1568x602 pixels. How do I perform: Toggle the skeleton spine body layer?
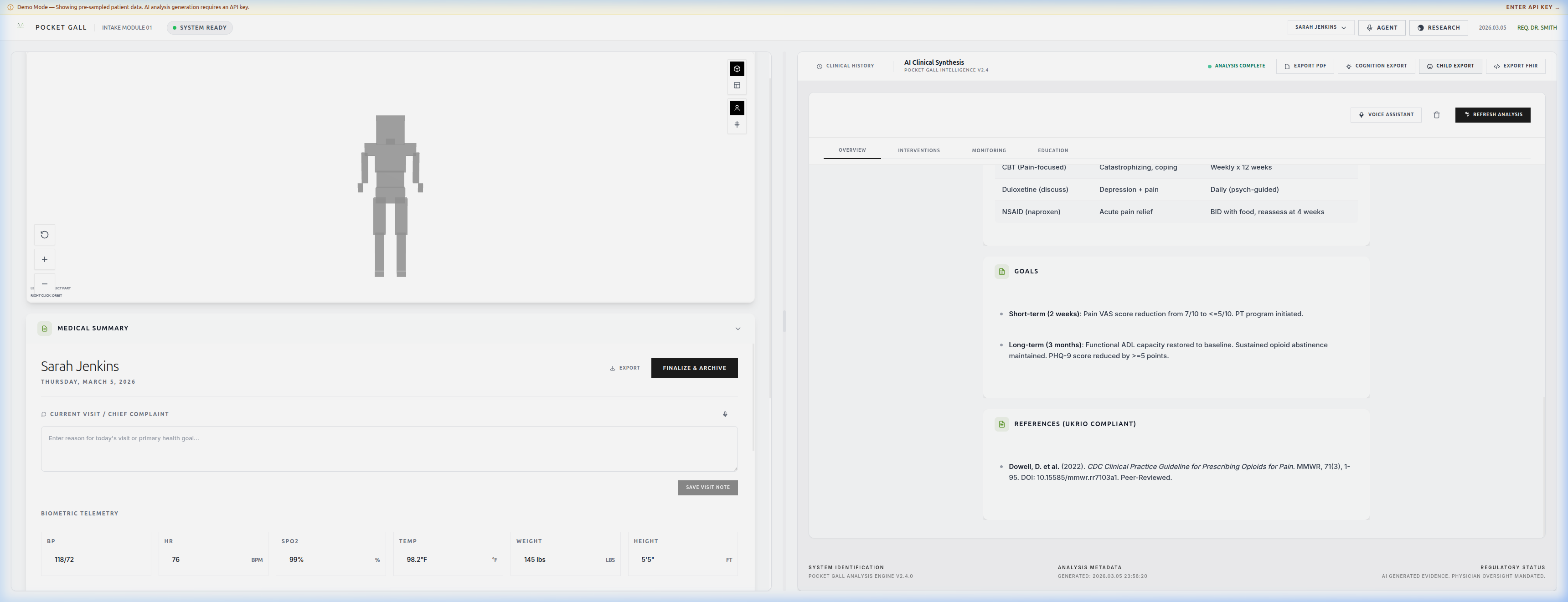tap(737, 125)
